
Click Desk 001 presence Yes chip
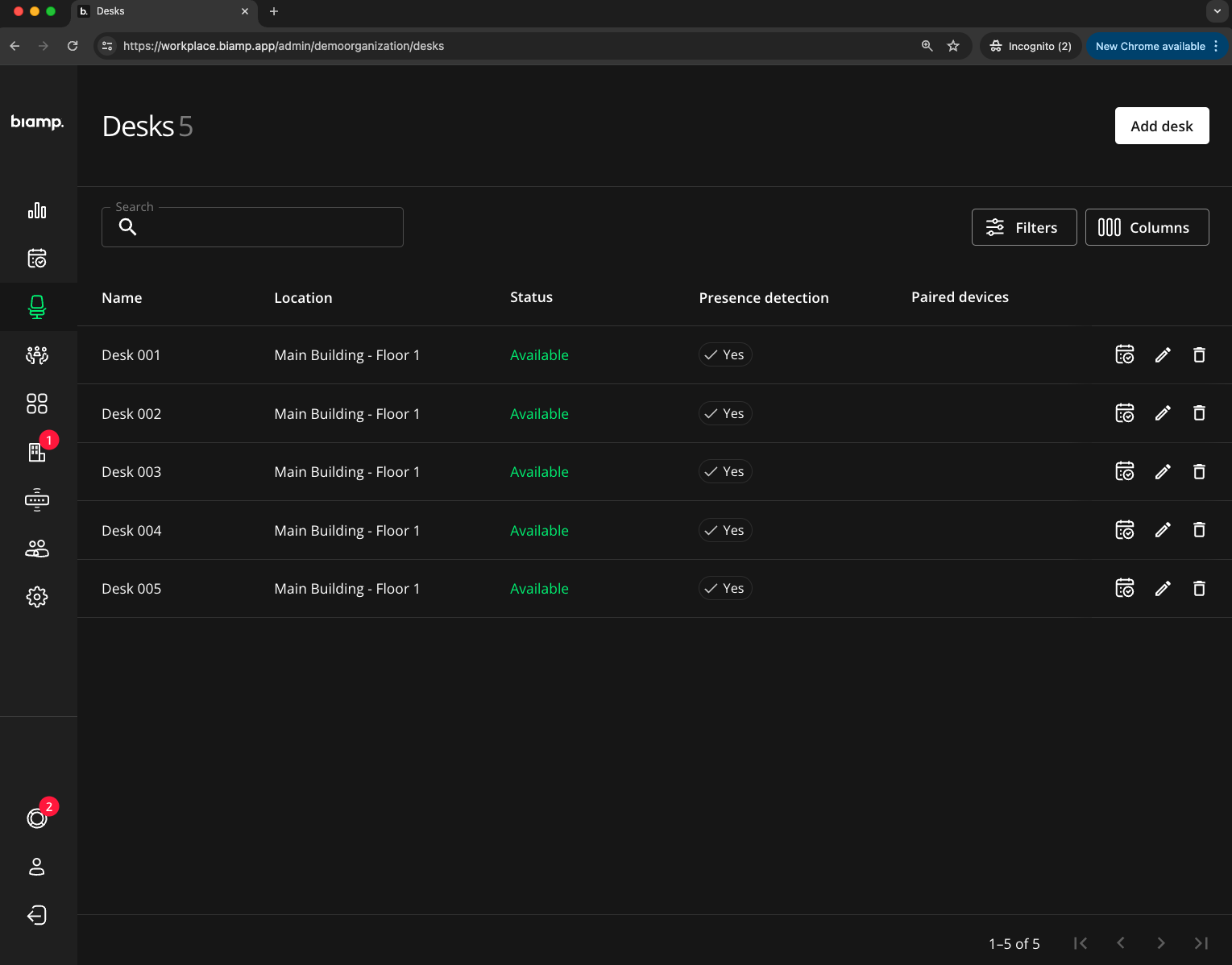pyautogui.click(x=725, y=354)
